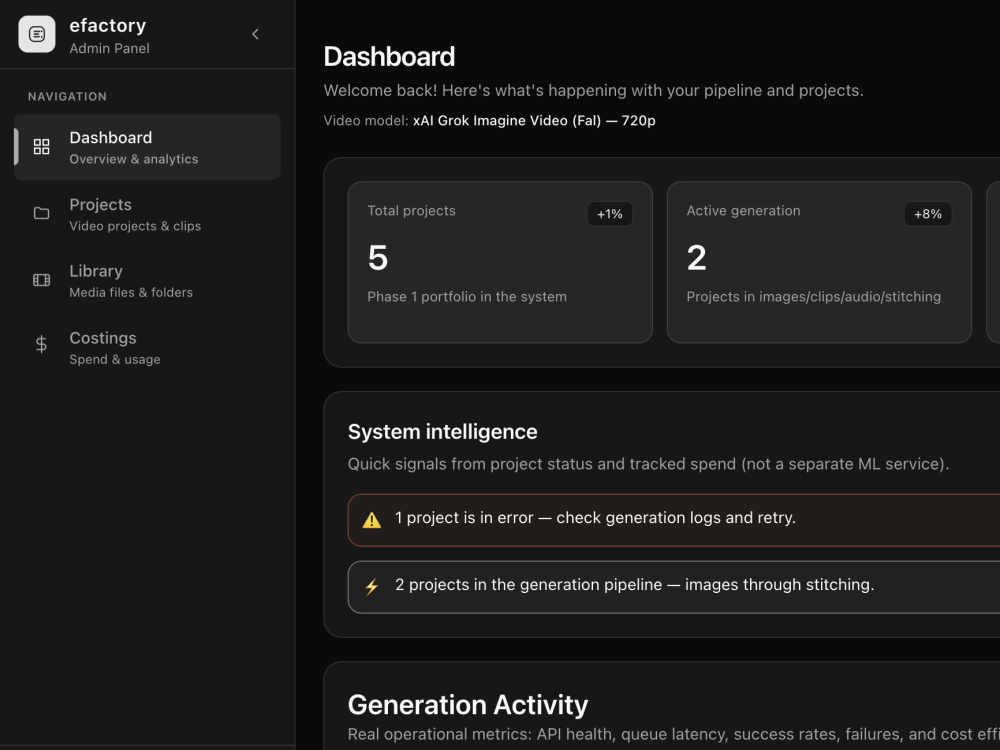
Task: Go to Projects in the sidebar
Action: [x=147, y=214]
